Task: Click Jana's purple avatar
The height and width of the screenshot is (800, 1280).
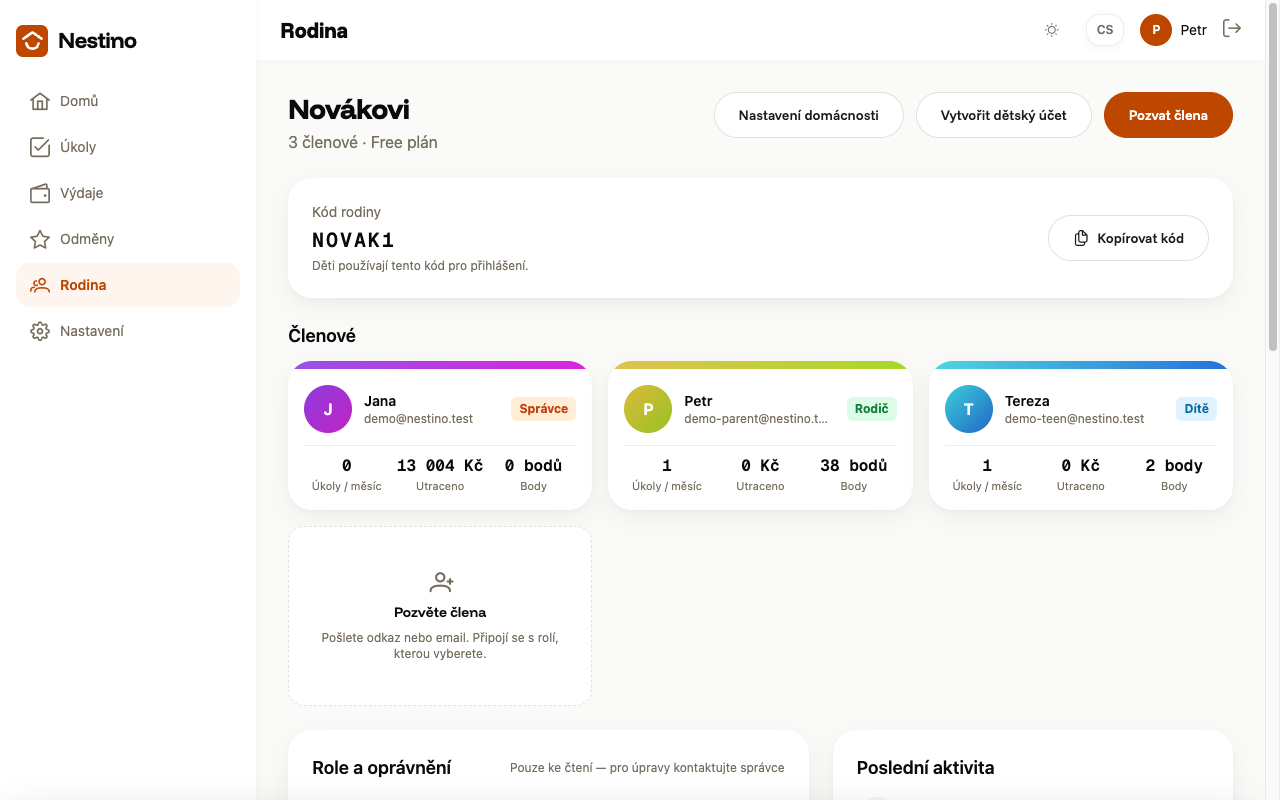Action: 328,409
